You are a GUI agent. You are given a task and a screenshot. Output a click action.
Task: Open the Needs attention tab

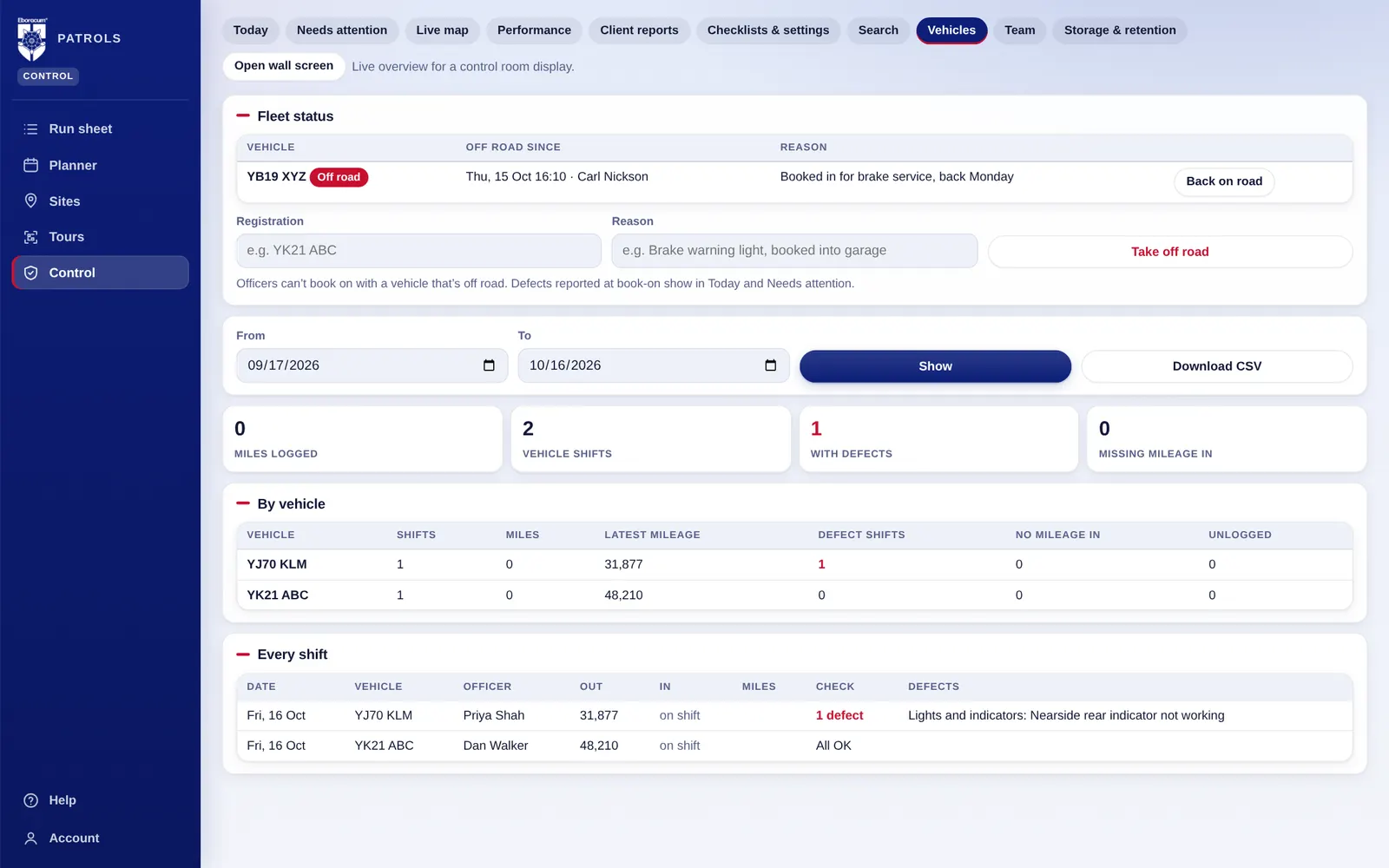pos(342,30)
